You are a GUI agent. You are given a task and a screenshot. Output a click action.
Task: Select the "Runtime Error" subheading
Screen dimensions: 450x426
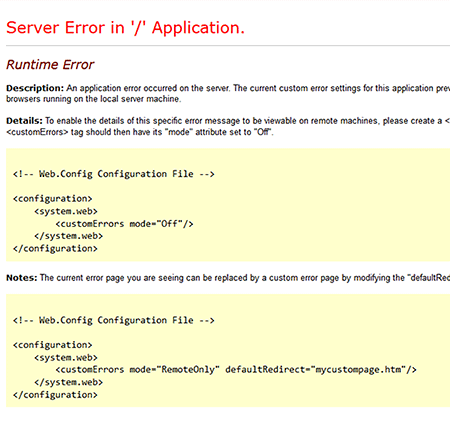(x=50, y=65)
